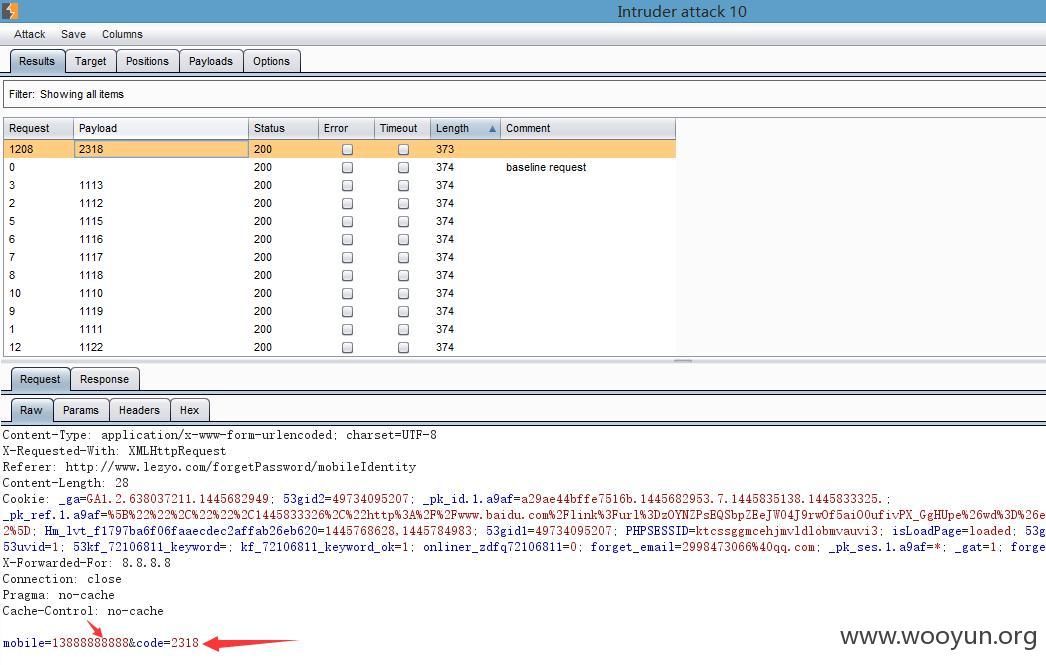
Task: Select the row with payload 1118
Action: click(x=340, y=275)
